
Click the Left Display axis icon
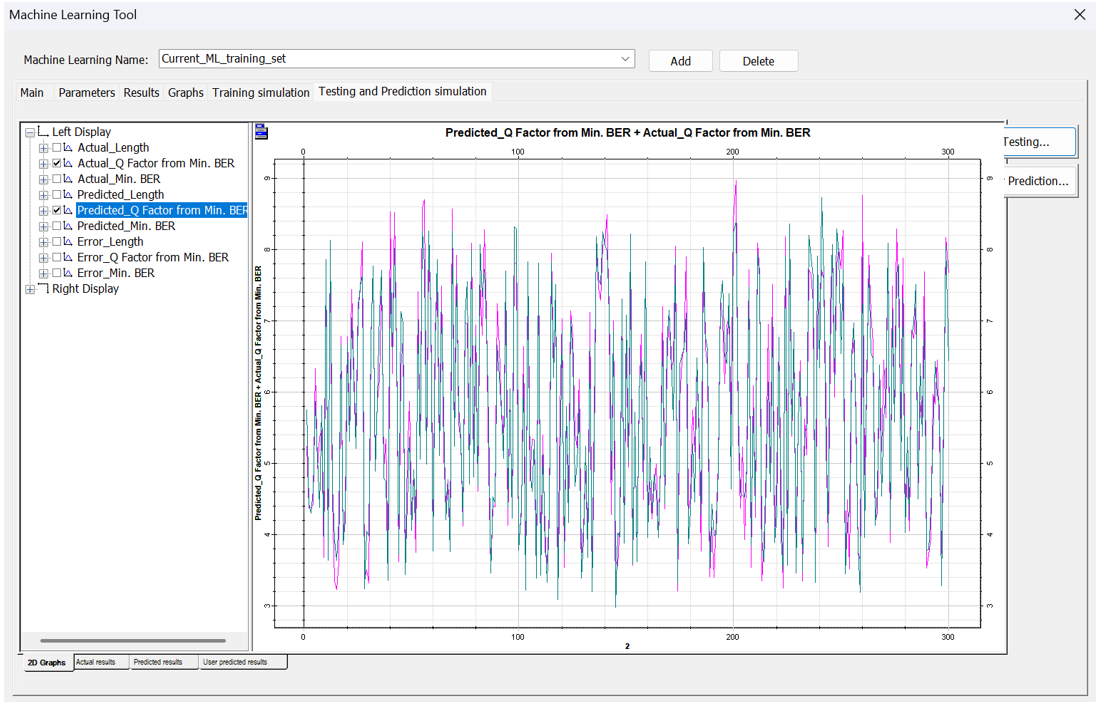(x=43, y=132)
